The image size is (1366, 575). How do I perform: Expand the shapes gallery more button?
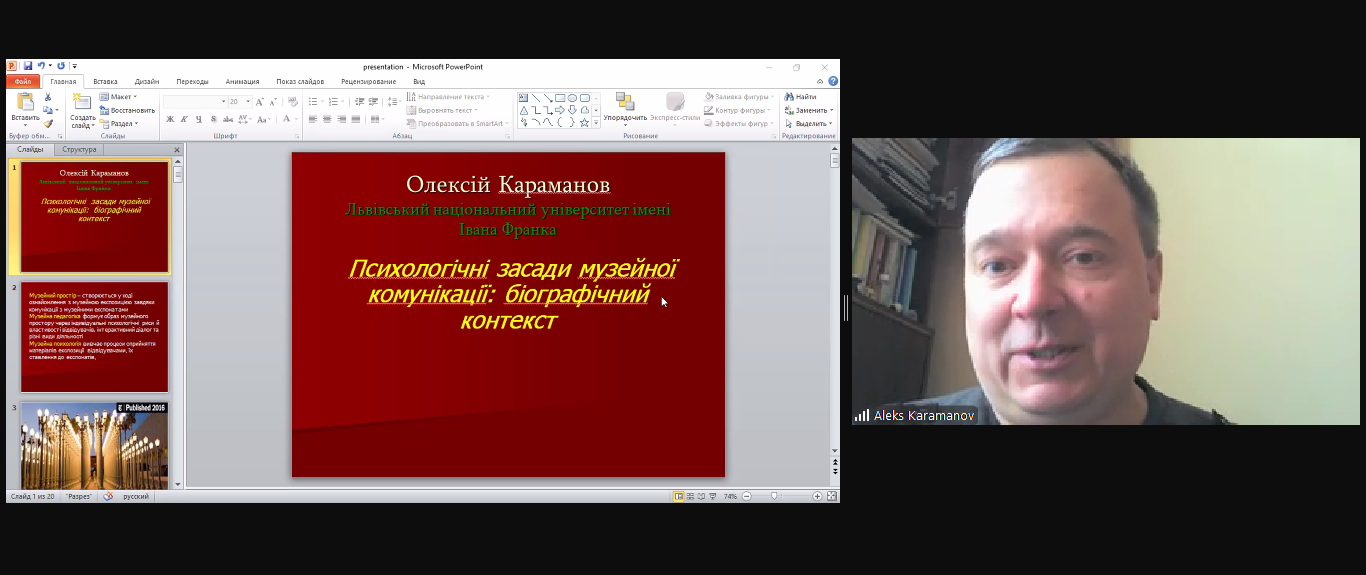pyautogui.click(x=596, y=122)
